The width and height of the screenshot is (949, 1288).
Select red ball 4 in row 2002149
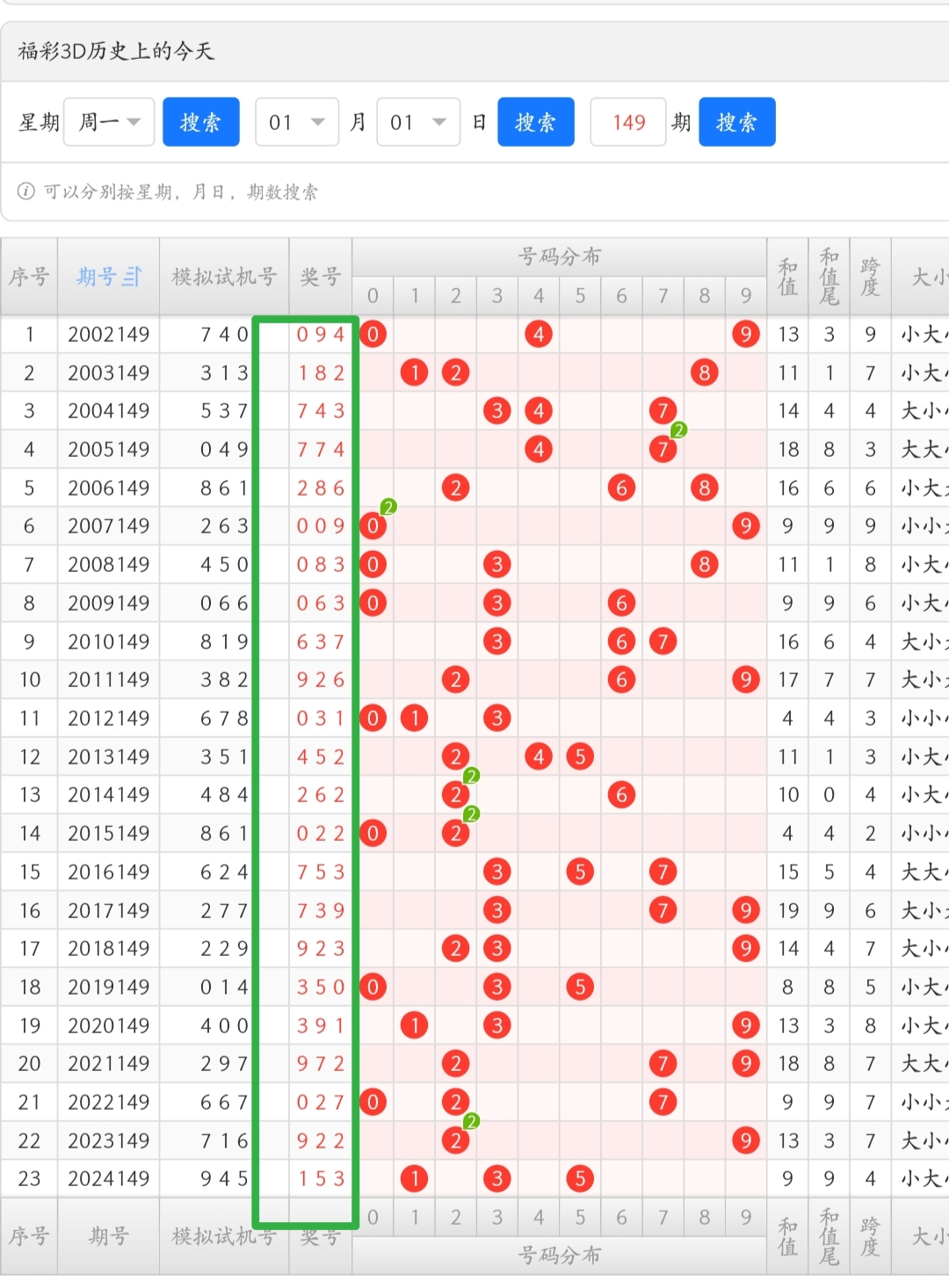point(539,334)
